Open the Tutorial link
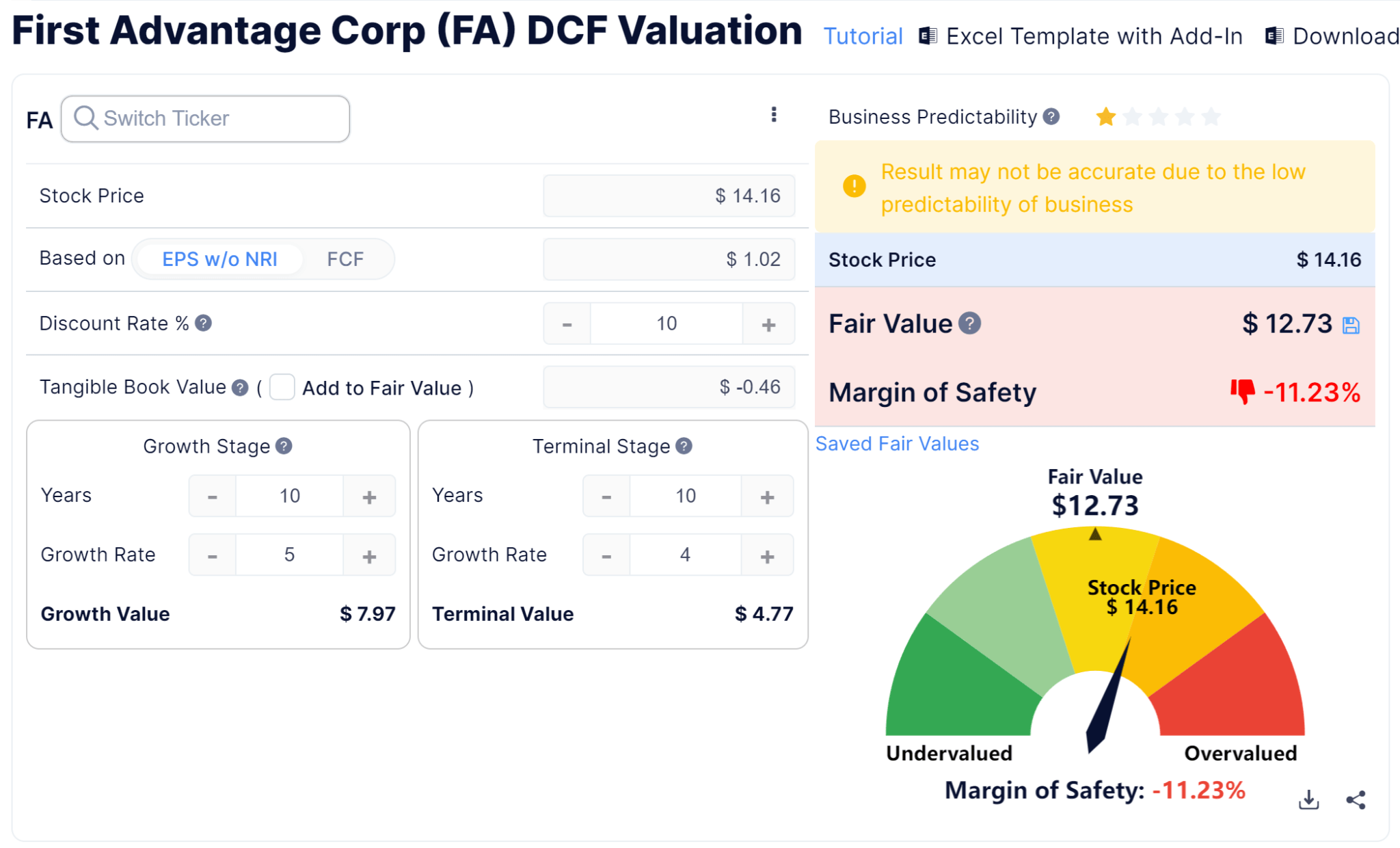This screenshot has height=848, width=1400. coord(863,36)
